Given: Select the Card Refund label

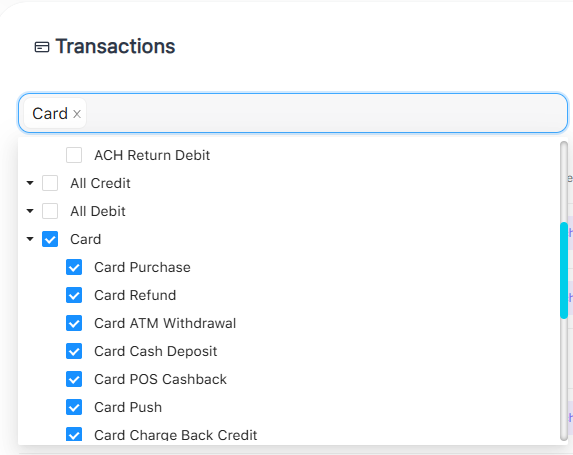Looking at the screenshot, I should point(135,295).
